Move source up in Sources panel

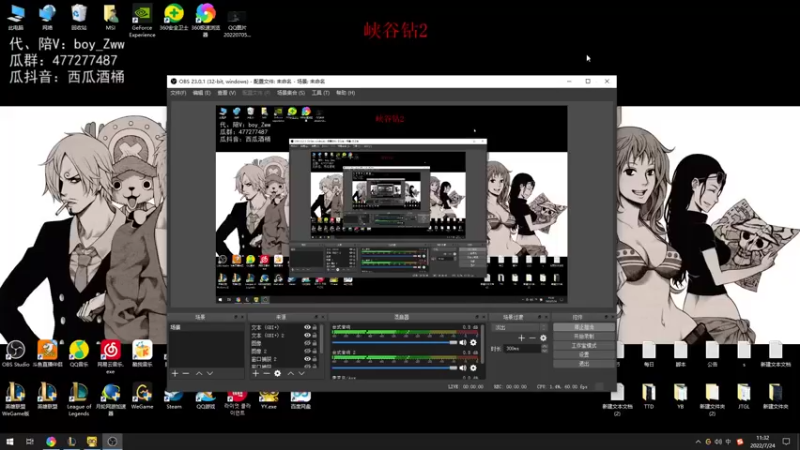pyautogui.click(x=290, y=373)
